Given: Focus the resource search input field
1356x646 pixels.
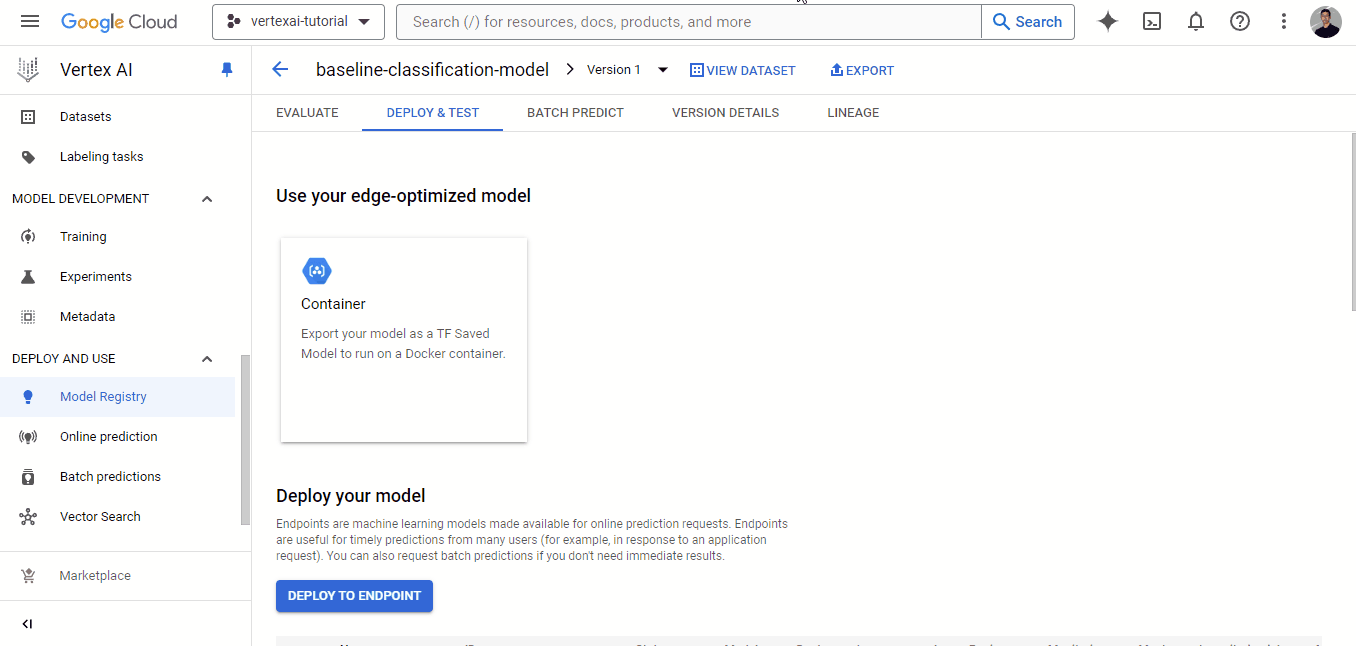Looking at the screenshot, I should click(x=689, y=22).
